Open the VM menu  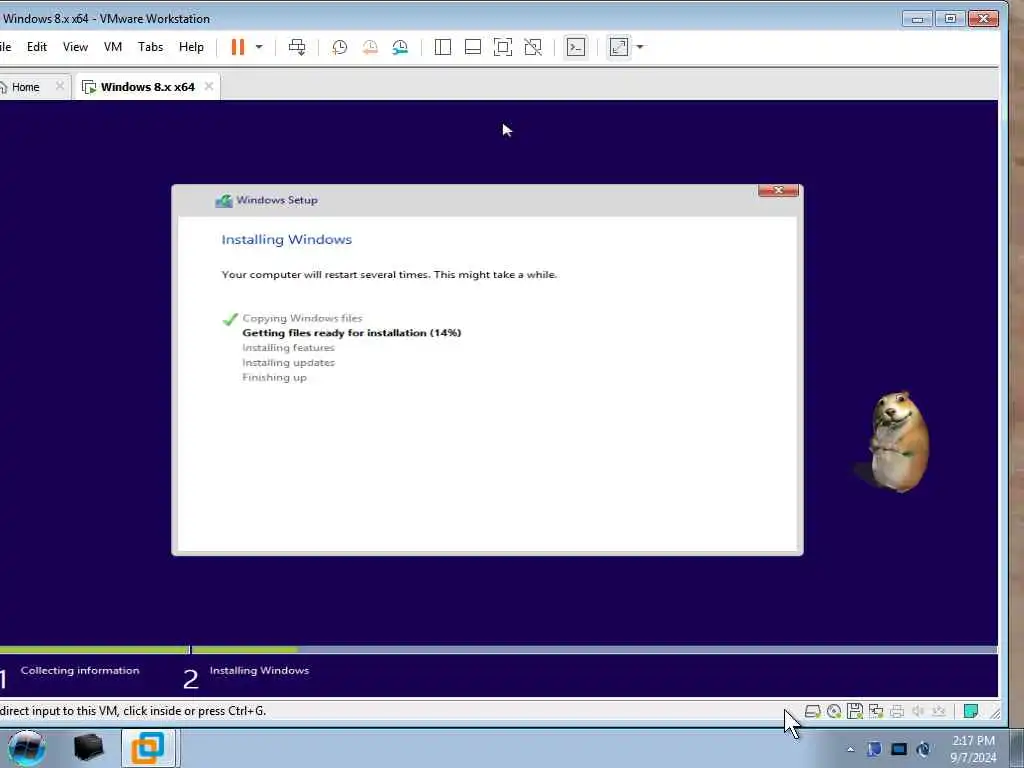(113, 47)
